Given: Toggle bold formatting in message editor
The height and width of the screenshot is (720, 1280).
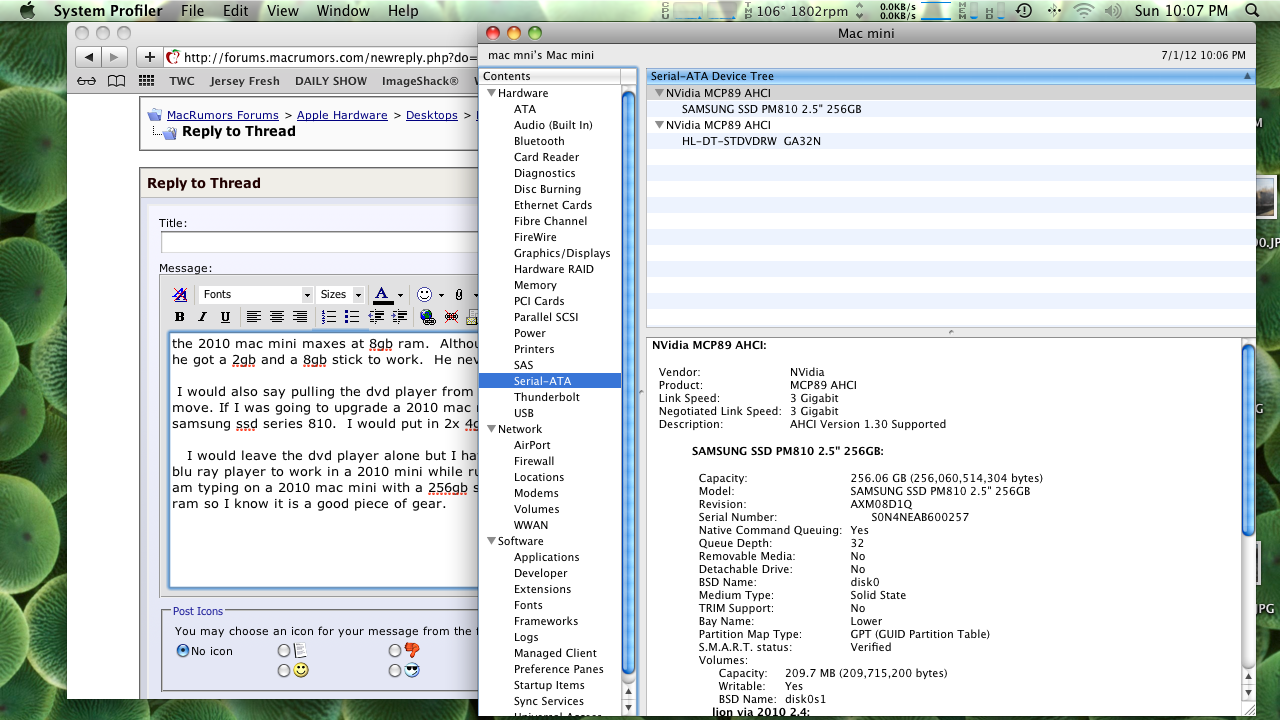Looking at the screenshot, I should click(180, 317).
